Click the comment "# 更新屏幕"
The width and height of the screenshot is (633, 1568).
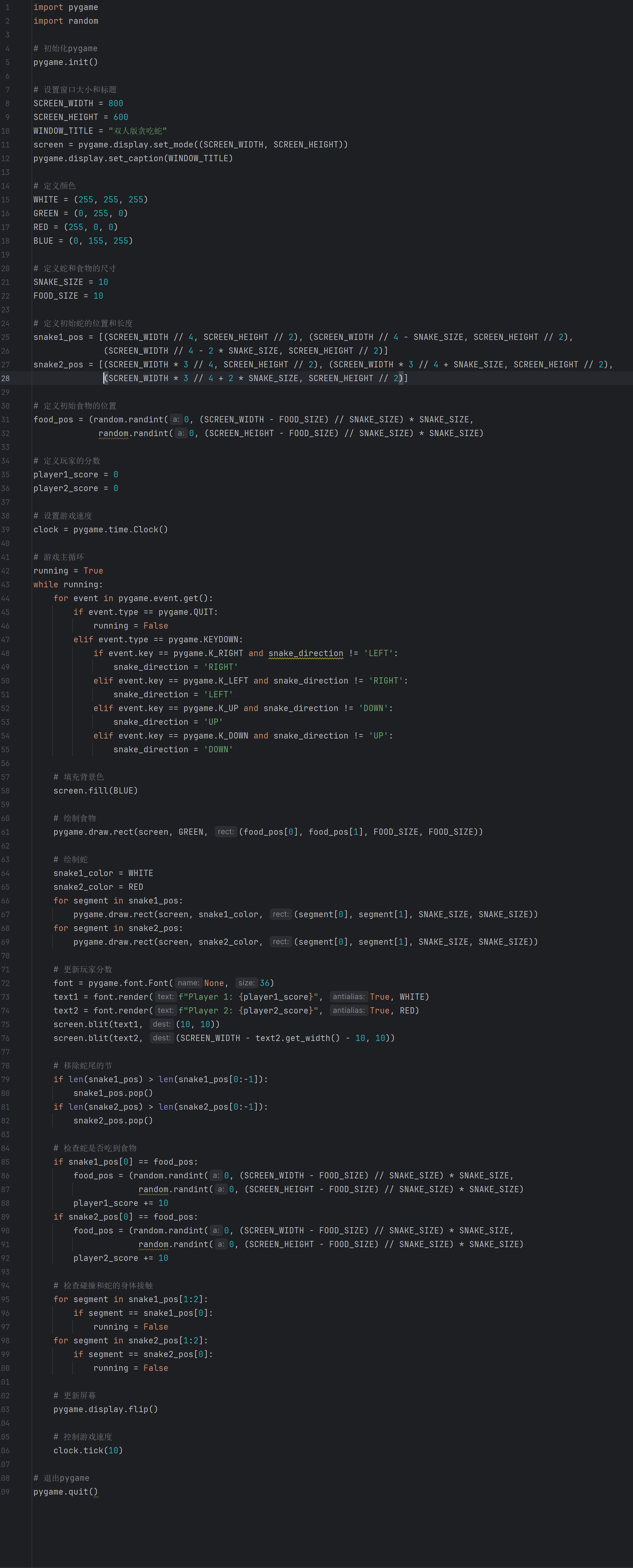74,1396
